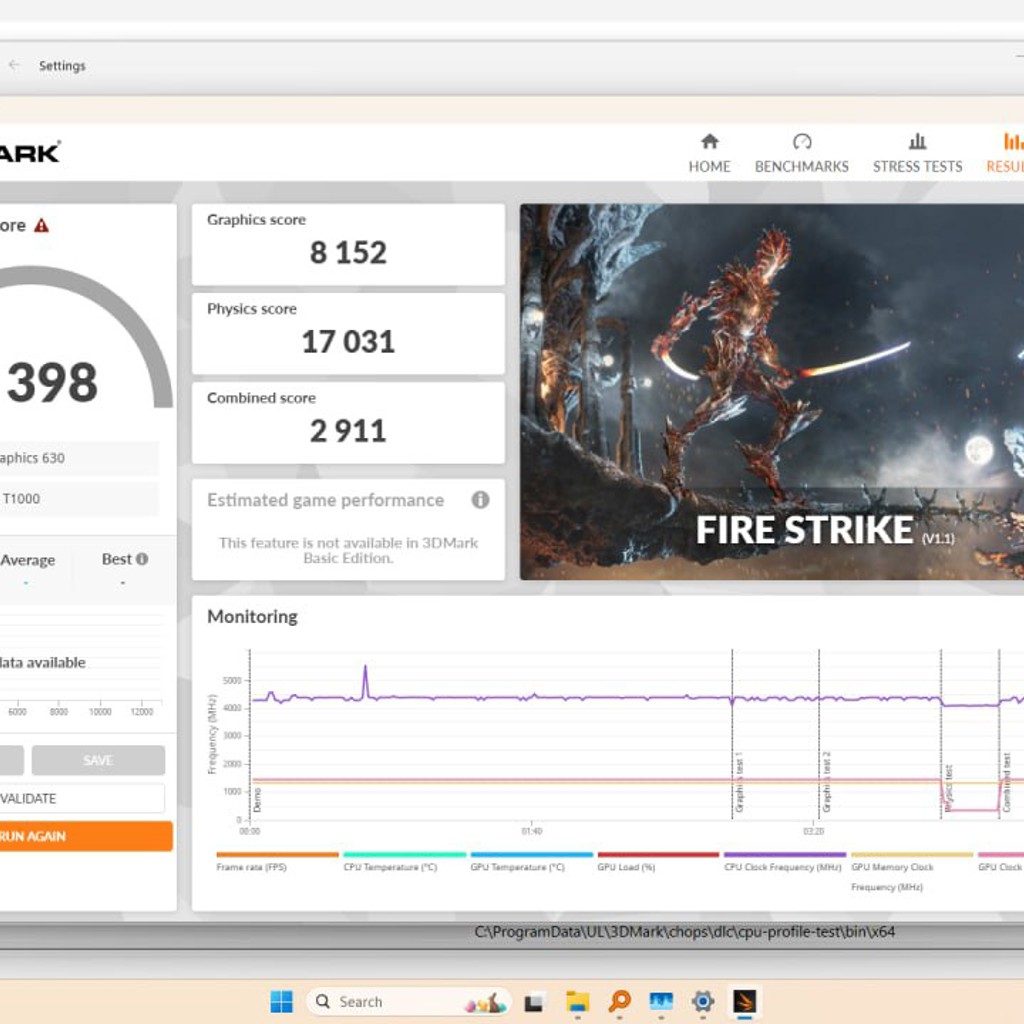The width and height of the screenshot is (1024, 1024).
Task: Click the info icon beside Best
Action: [x=142, y=559]
